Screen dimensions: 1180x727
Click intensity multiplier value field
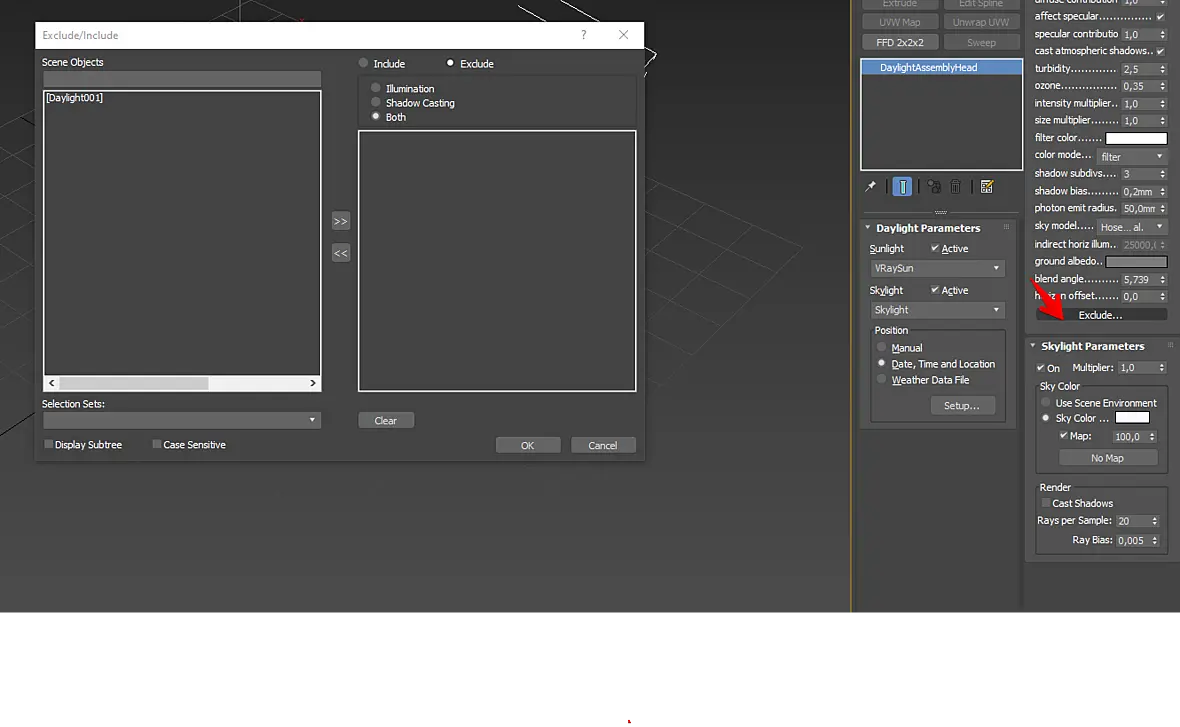(x=1139, y=104)
